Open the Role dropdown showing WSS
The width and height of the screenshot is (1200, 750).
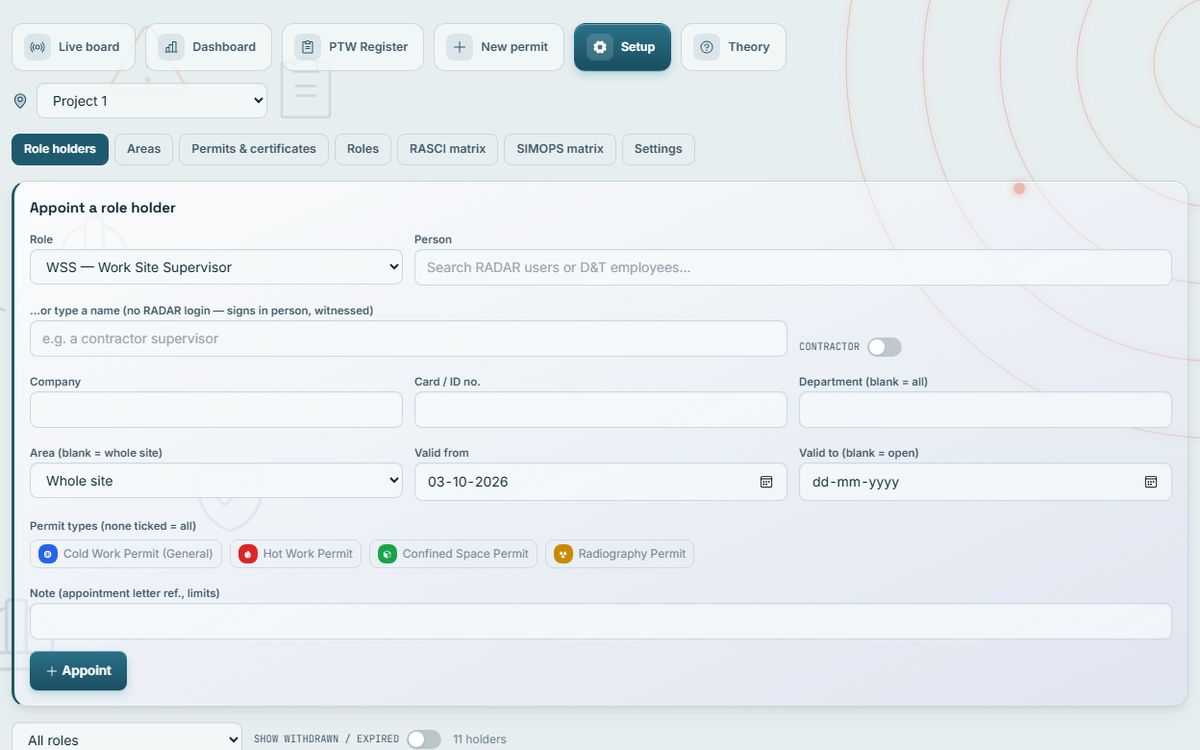pos(216,267)
